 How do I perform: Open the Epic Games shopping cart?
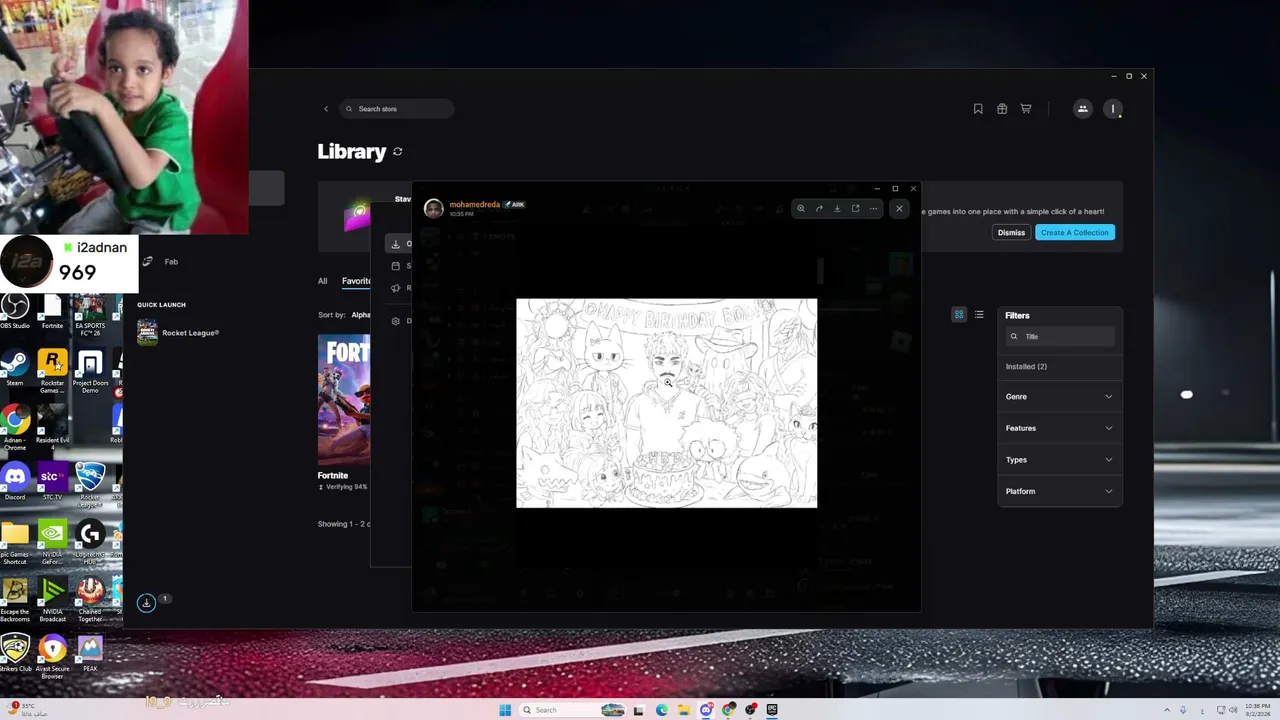click(x=1026, y=109)
